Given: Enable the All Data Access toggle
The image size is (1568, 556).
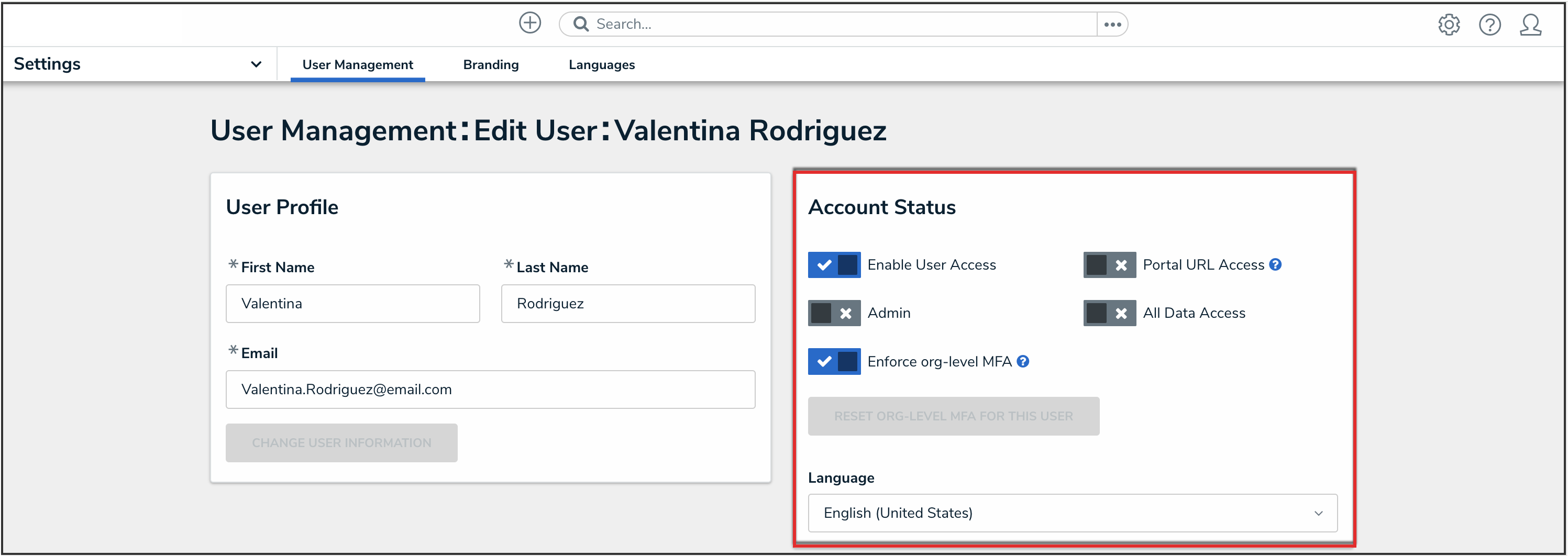Looking at the screenshot, I should coord(1109,313).
